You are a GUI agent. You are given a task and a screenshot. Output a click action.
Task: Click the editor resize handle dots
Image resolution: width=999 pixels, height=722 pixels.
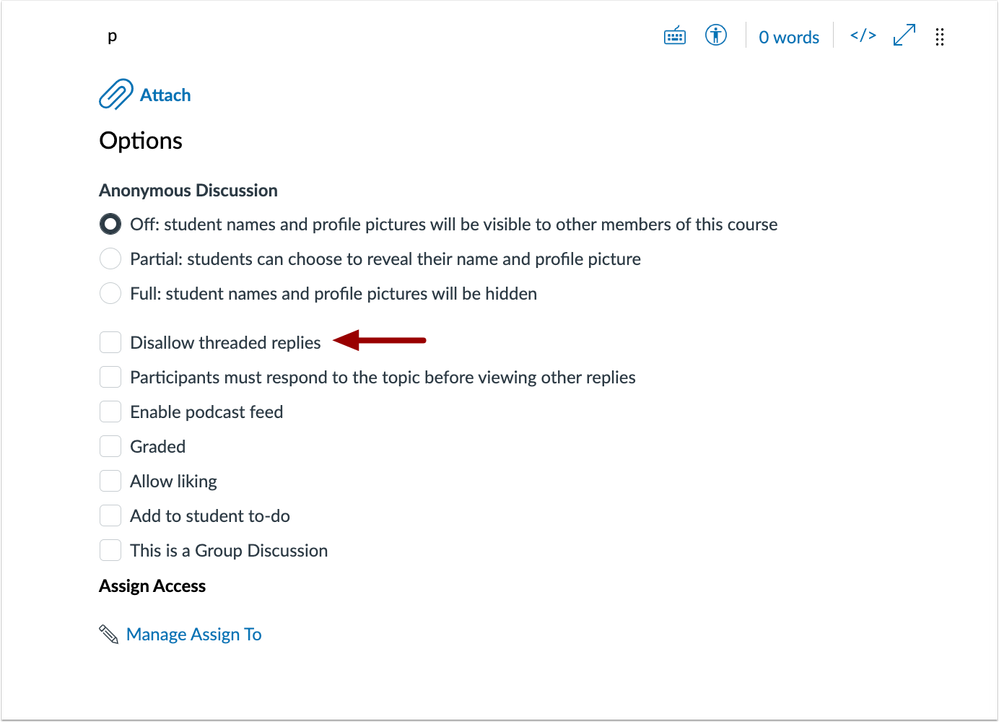(x=939, y=37)
